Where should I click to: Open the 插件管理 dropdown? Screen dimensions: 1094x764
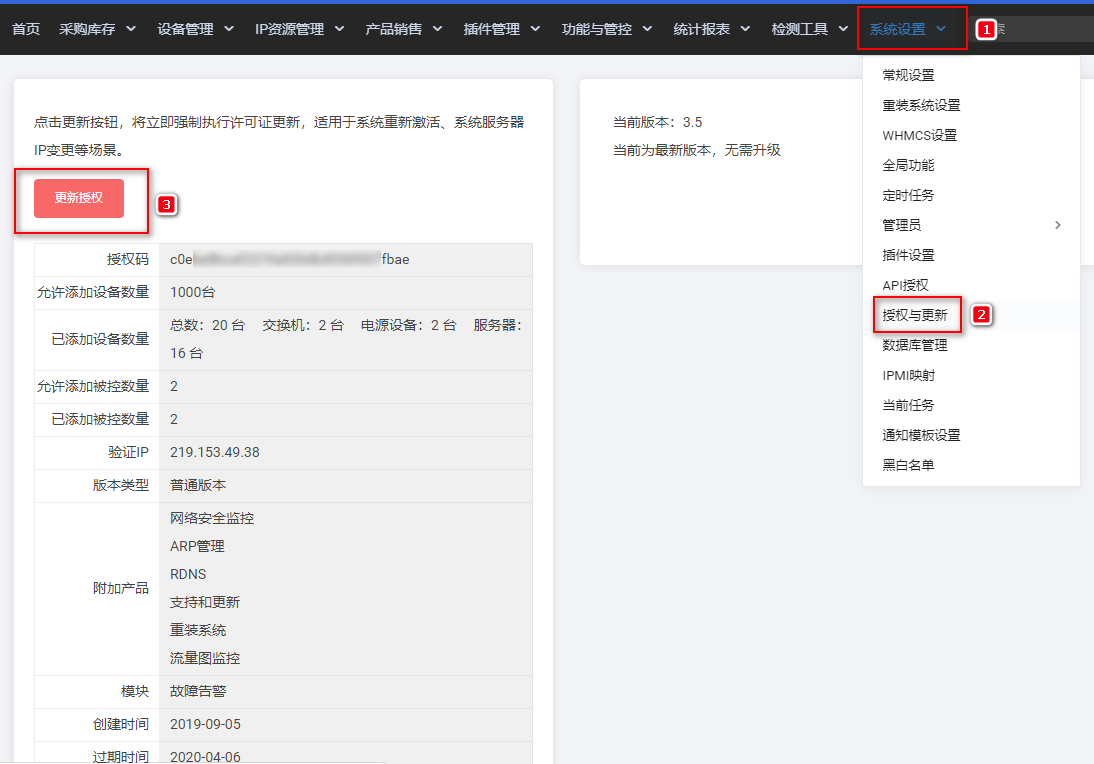502,29
